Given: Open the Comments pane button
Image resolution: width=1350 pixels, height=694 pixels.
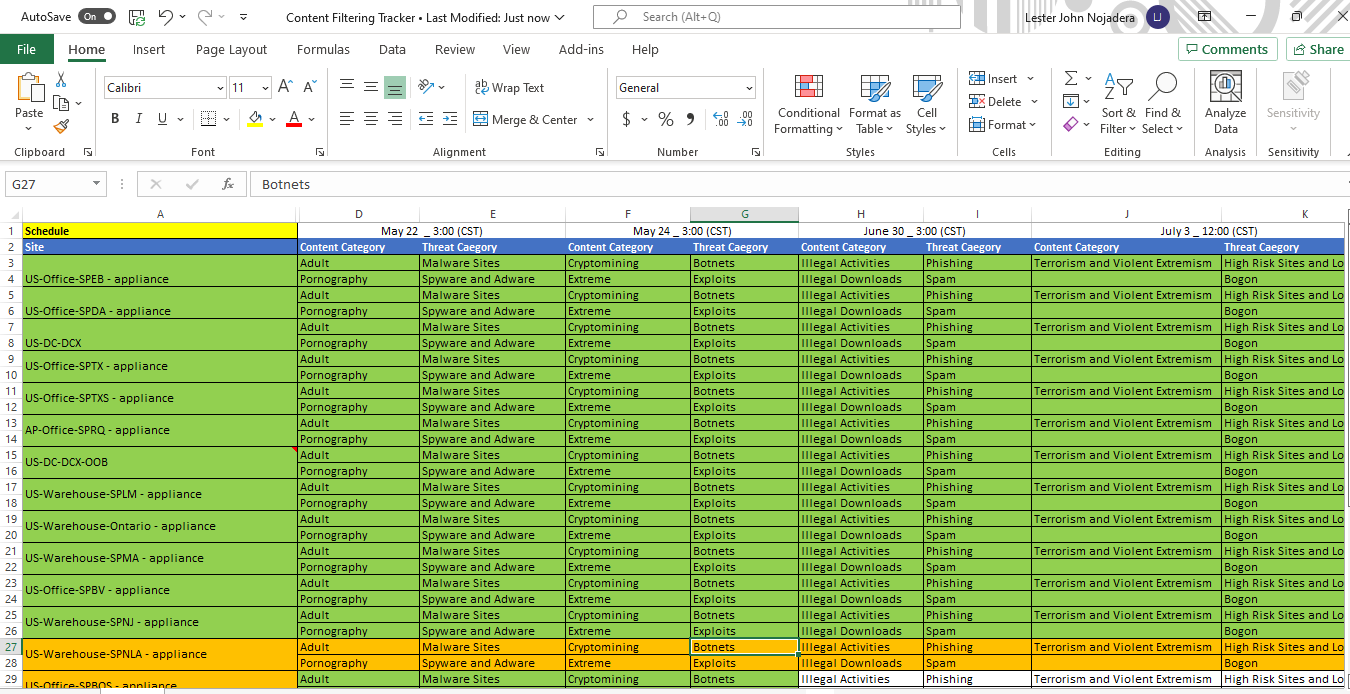Looking at the screenshot, I should coord(1228,49).
